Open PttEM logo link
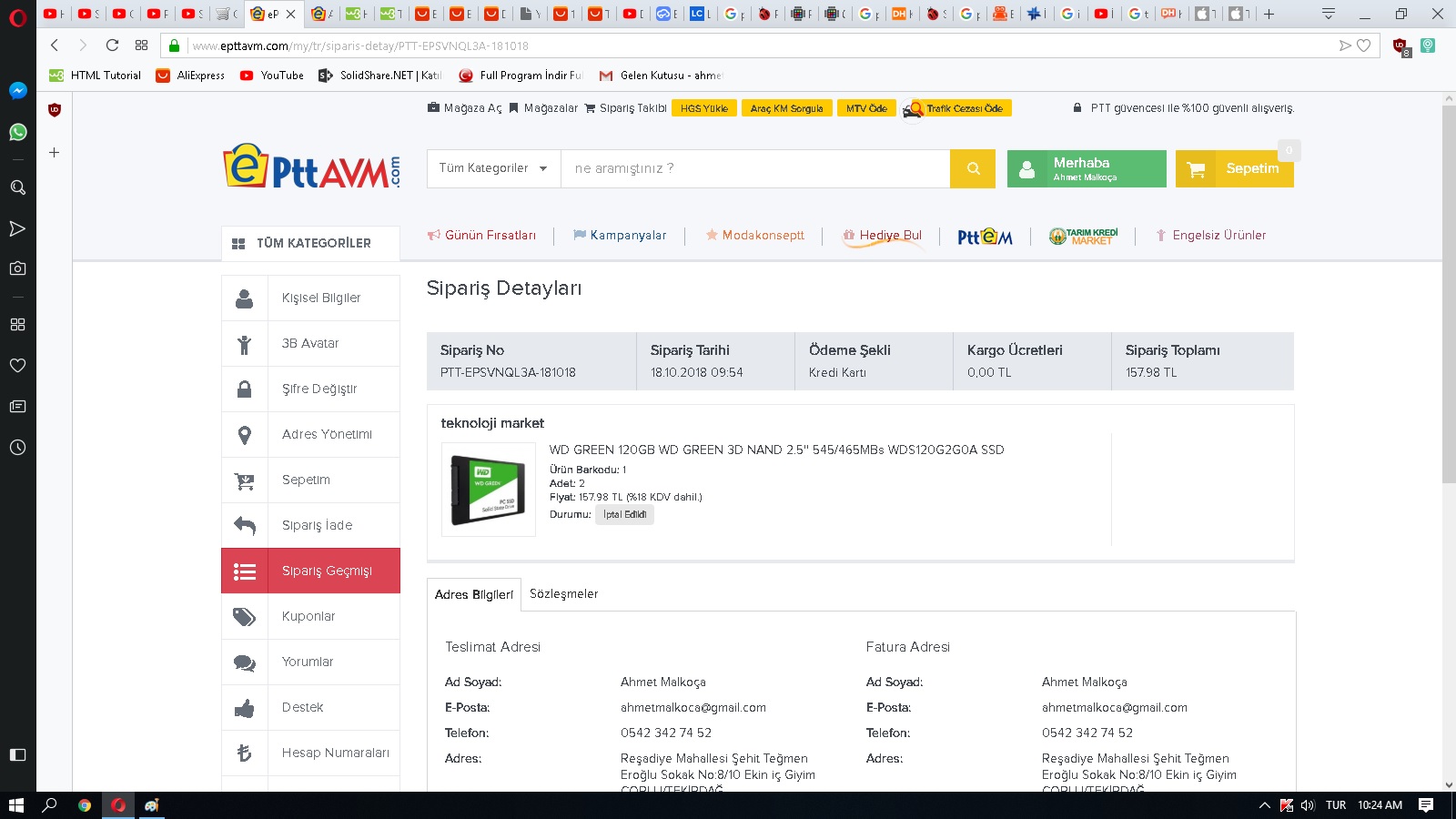Image resolution: width=1456 pixels, height=819 pixels. (x=985, y=237)
